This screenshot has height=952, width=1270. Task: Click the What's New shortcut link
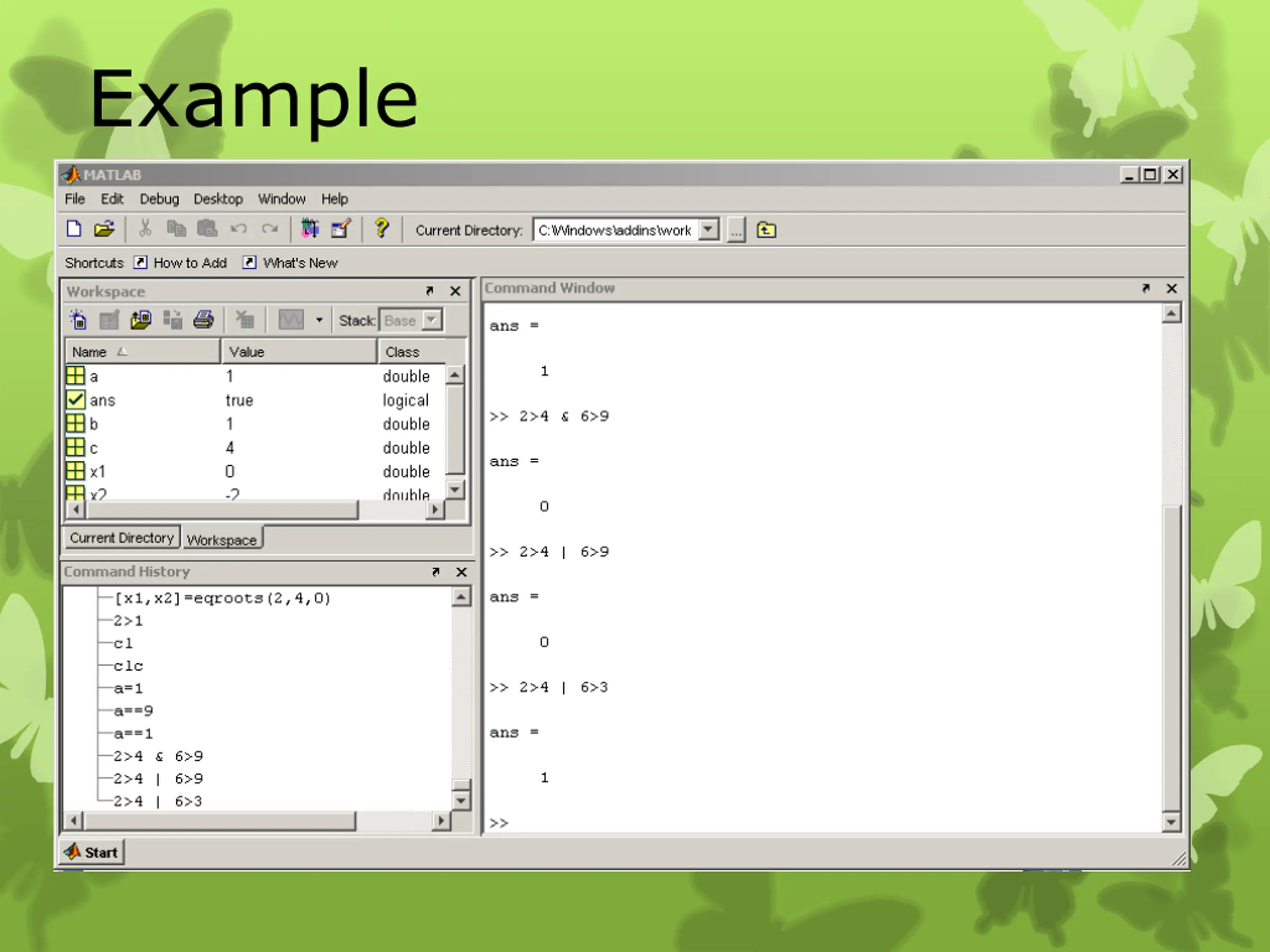click(300, 263)
